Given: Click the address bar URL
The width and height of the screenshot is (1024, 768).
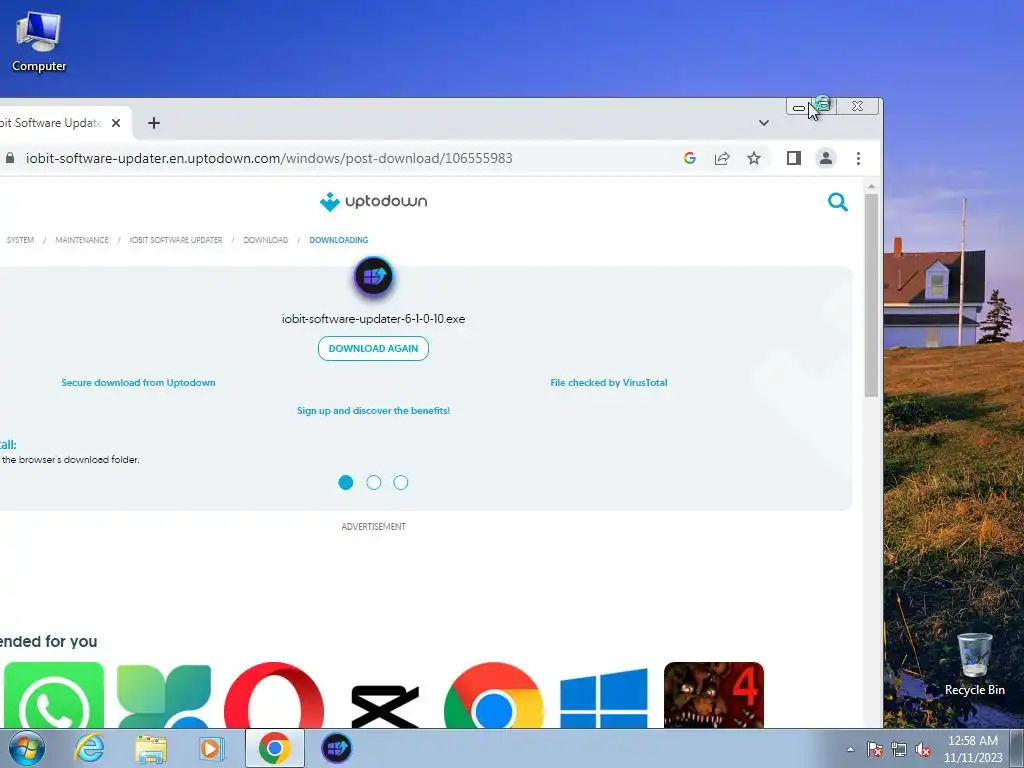Looking at the screenshot, I should click(x=269, y=158).
